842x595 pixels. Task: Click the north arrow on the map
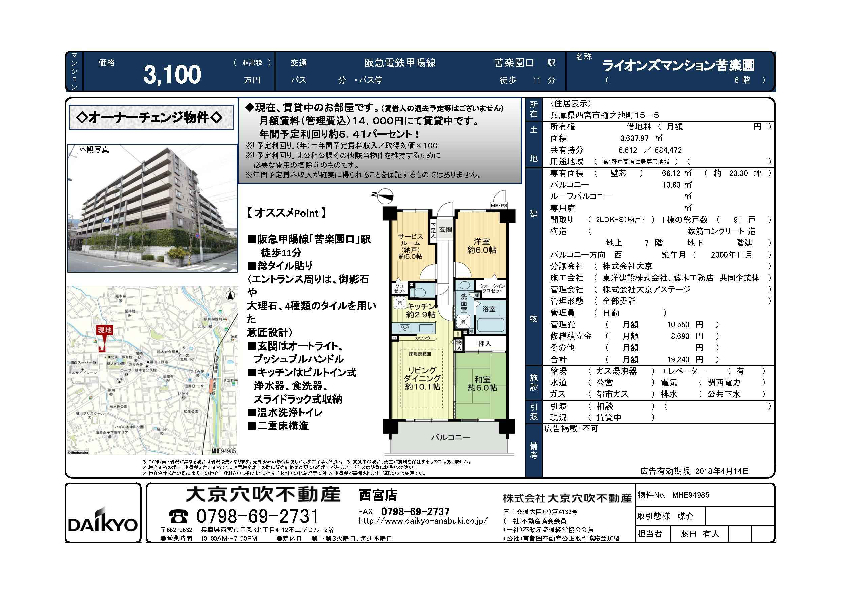[x=230, y=294]
